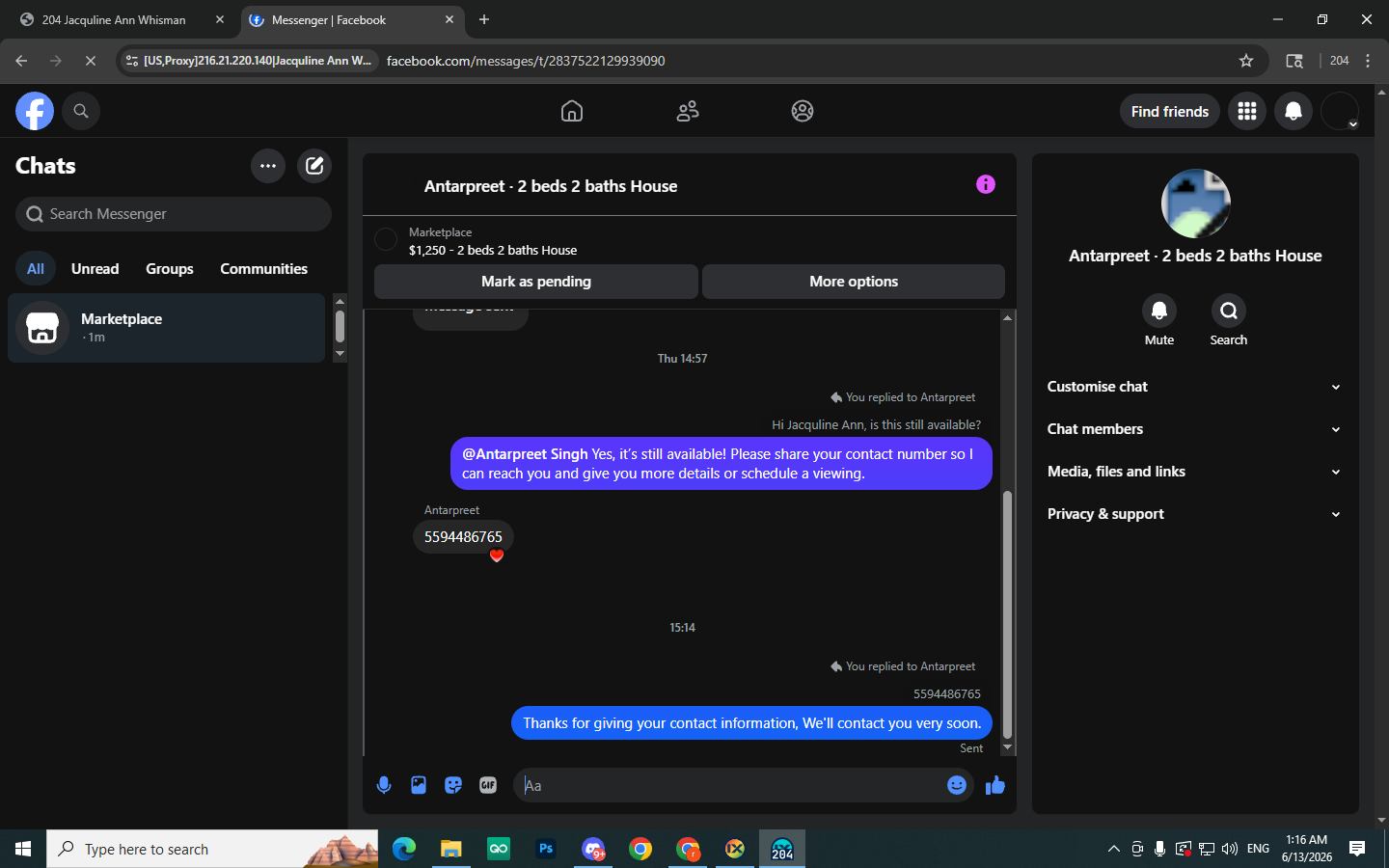Viewport: 1389px width, 868px height.
Task: Choose a GIF
Action: pos(488,785)
